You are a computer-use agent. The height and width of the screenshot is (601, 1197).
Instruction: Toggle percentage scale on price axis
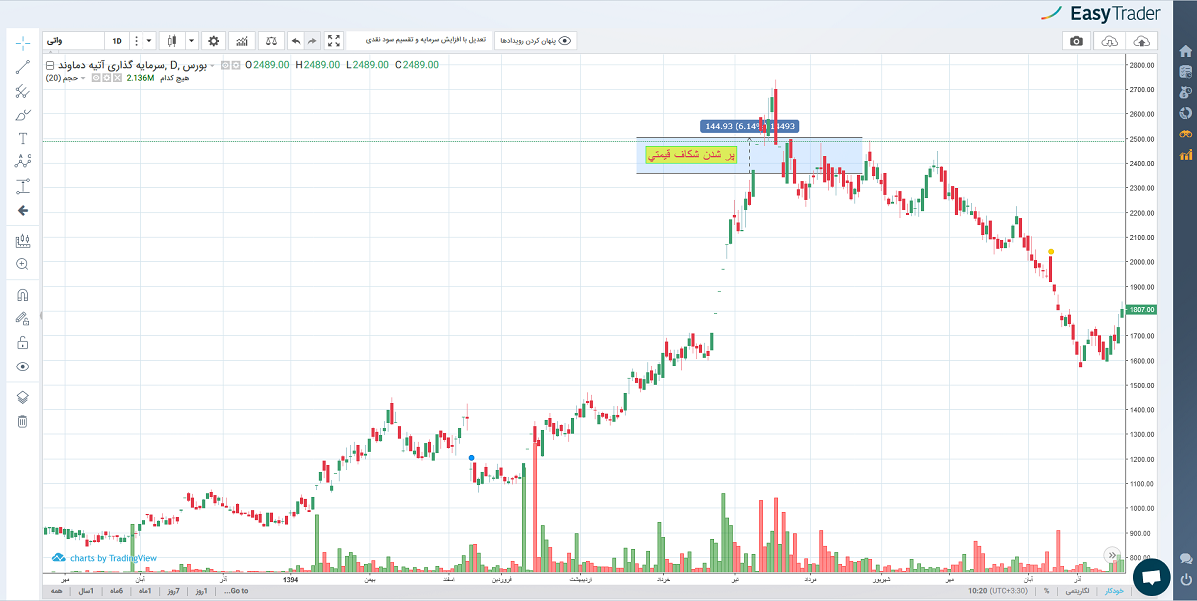click(x=1047, y=591)
